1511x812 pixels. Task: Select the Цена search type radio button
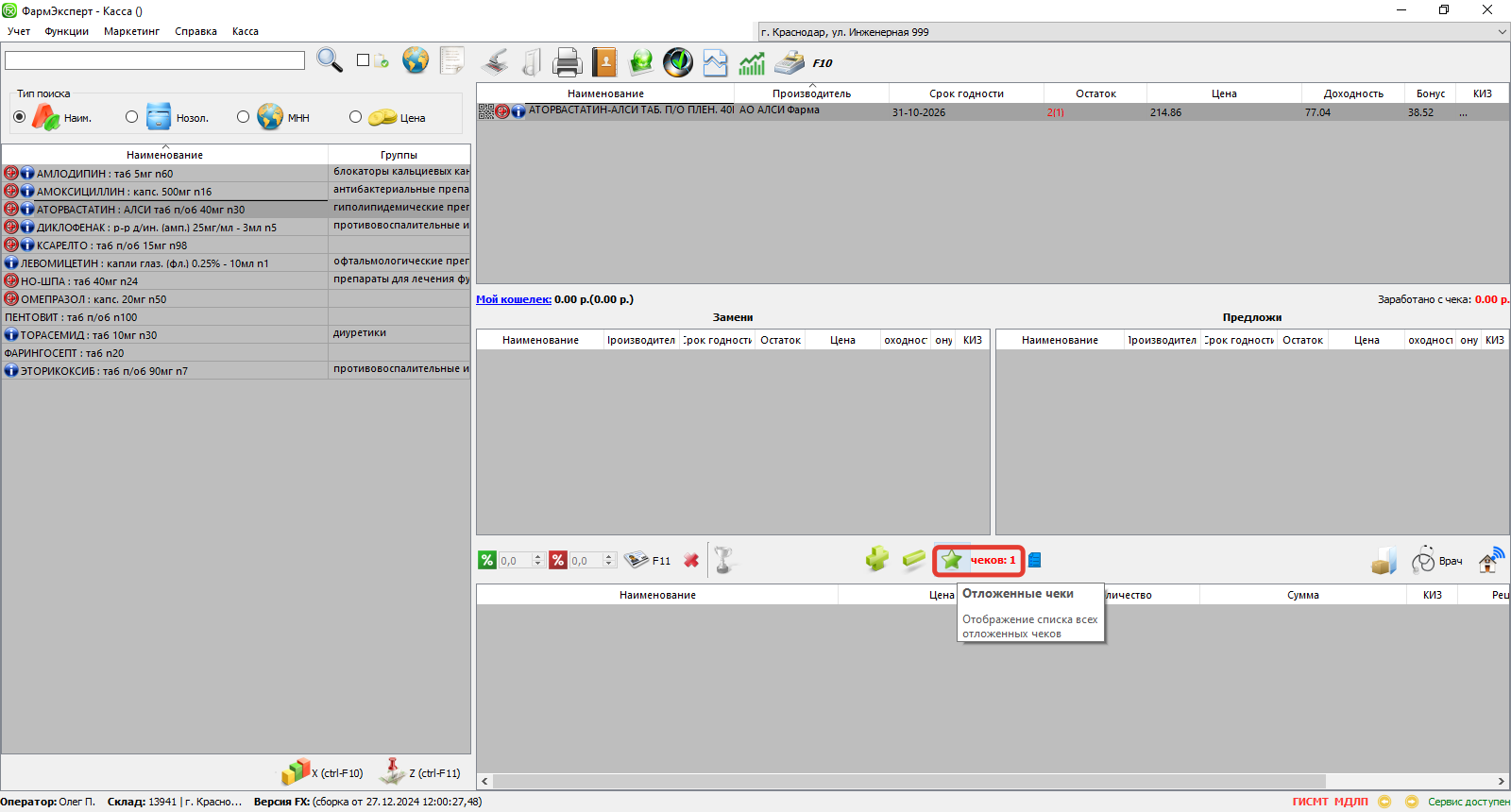point(355,117)
